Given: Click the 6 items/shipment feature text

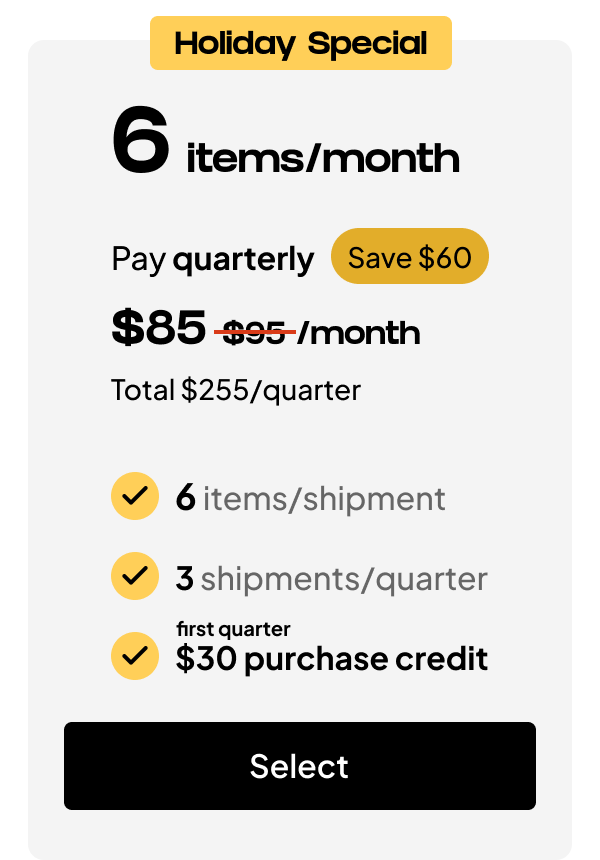Looking at the screenshot, I should point(310,498).
